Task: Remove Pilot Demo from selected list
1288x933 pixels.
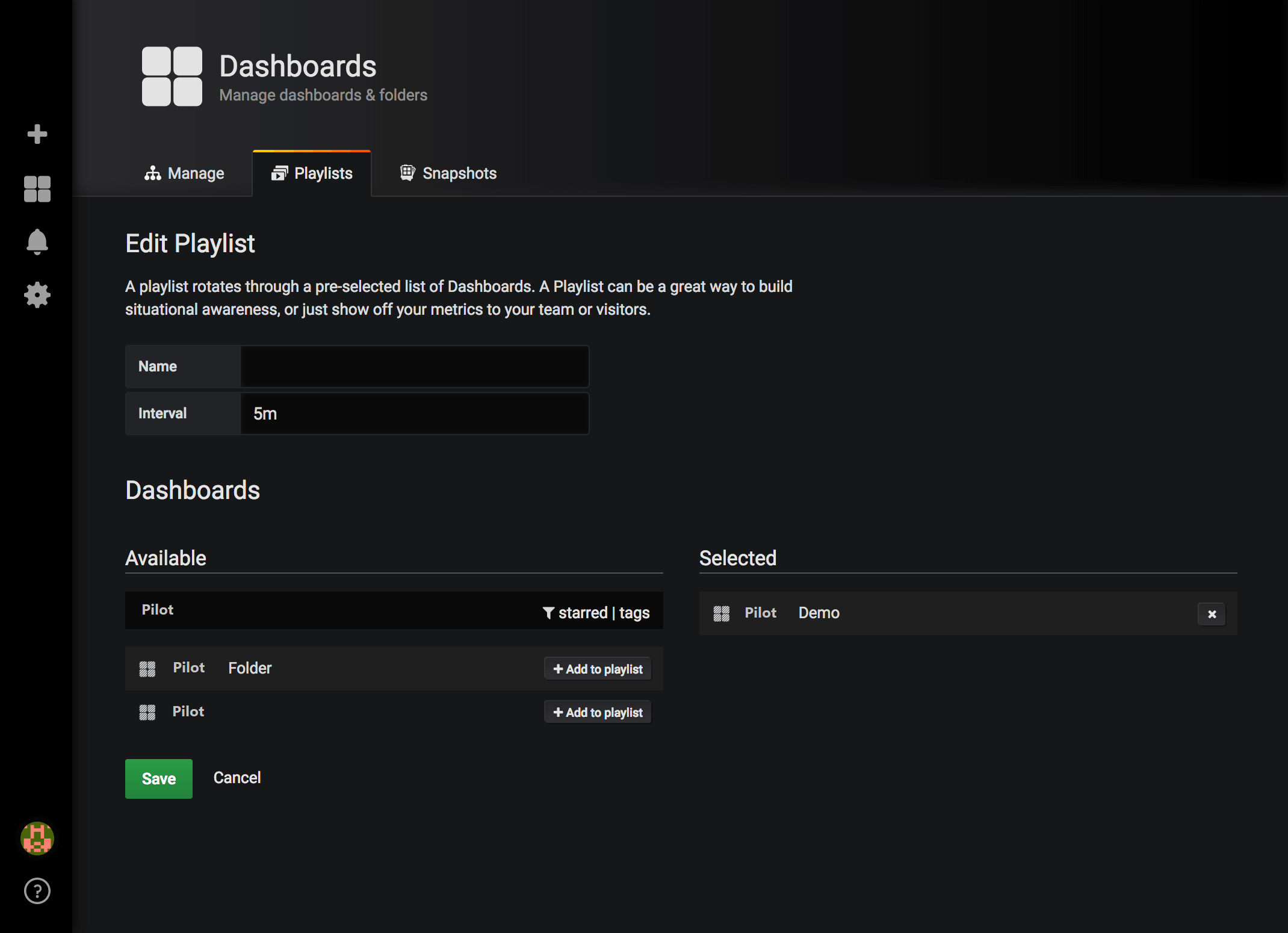Action: coord(1212,614)
